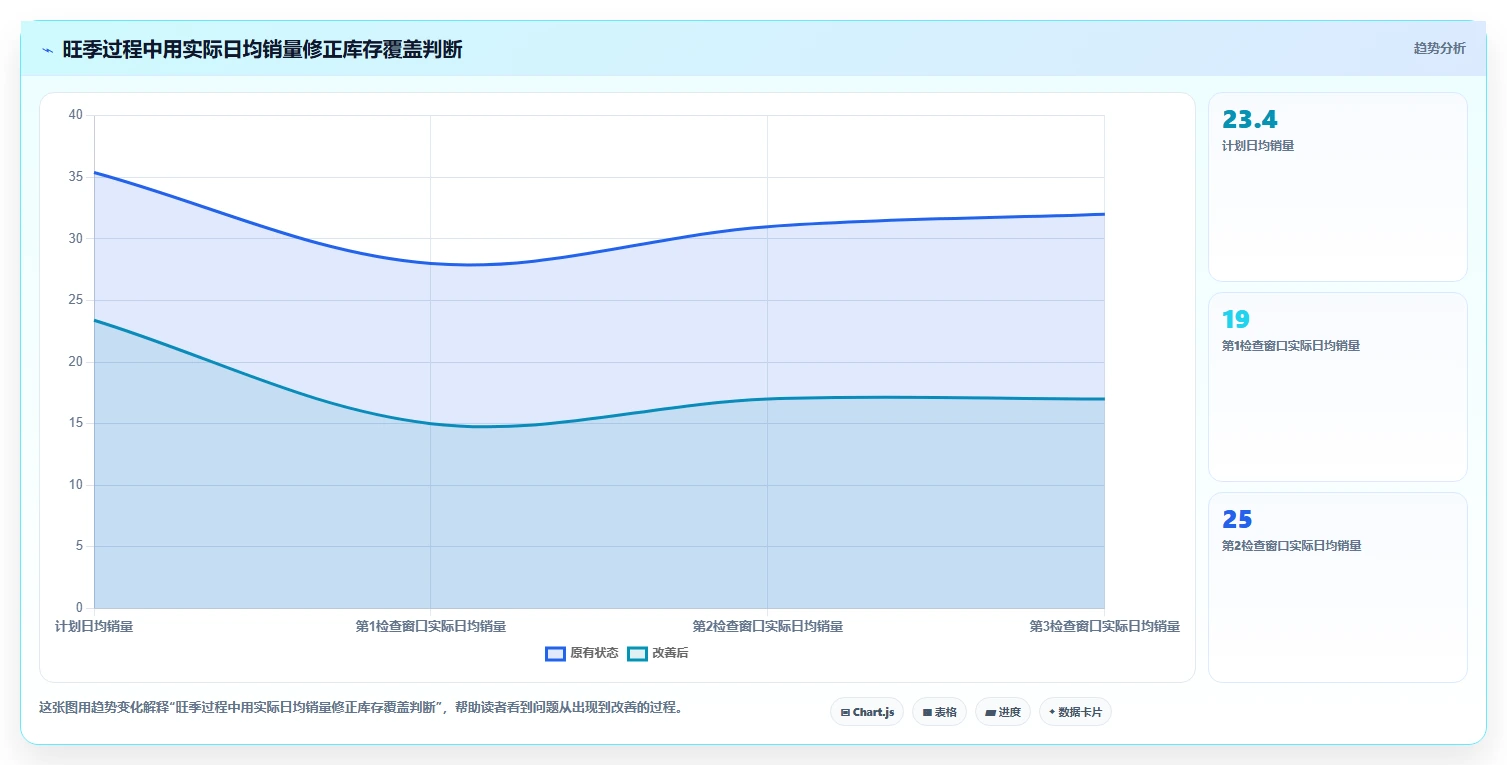This screenshot has width=1507, height=765.
Task: Click the 趋势分析 label in the header
Action: click(x=1439, y=48)
